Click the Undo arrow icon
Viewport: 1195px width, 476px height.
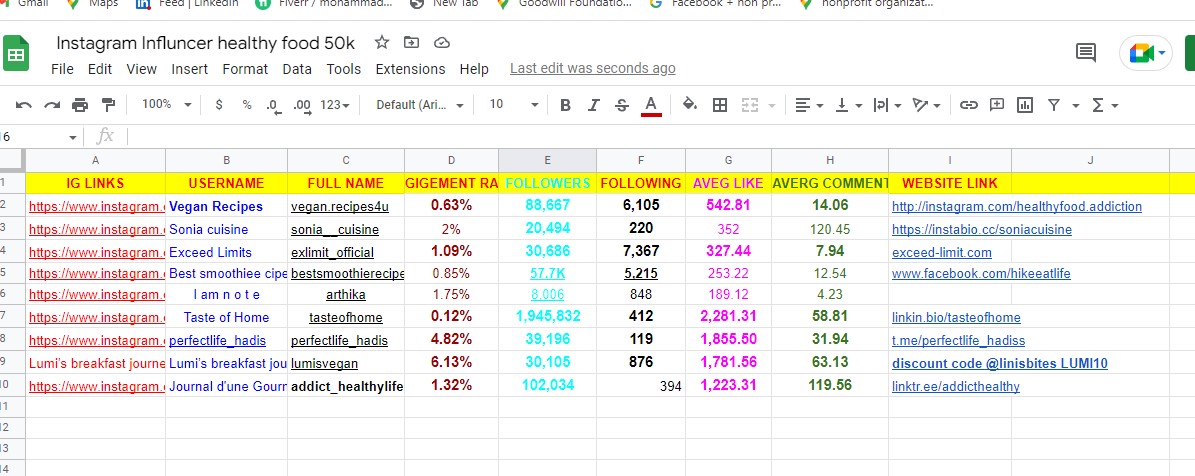coord(24,105)
